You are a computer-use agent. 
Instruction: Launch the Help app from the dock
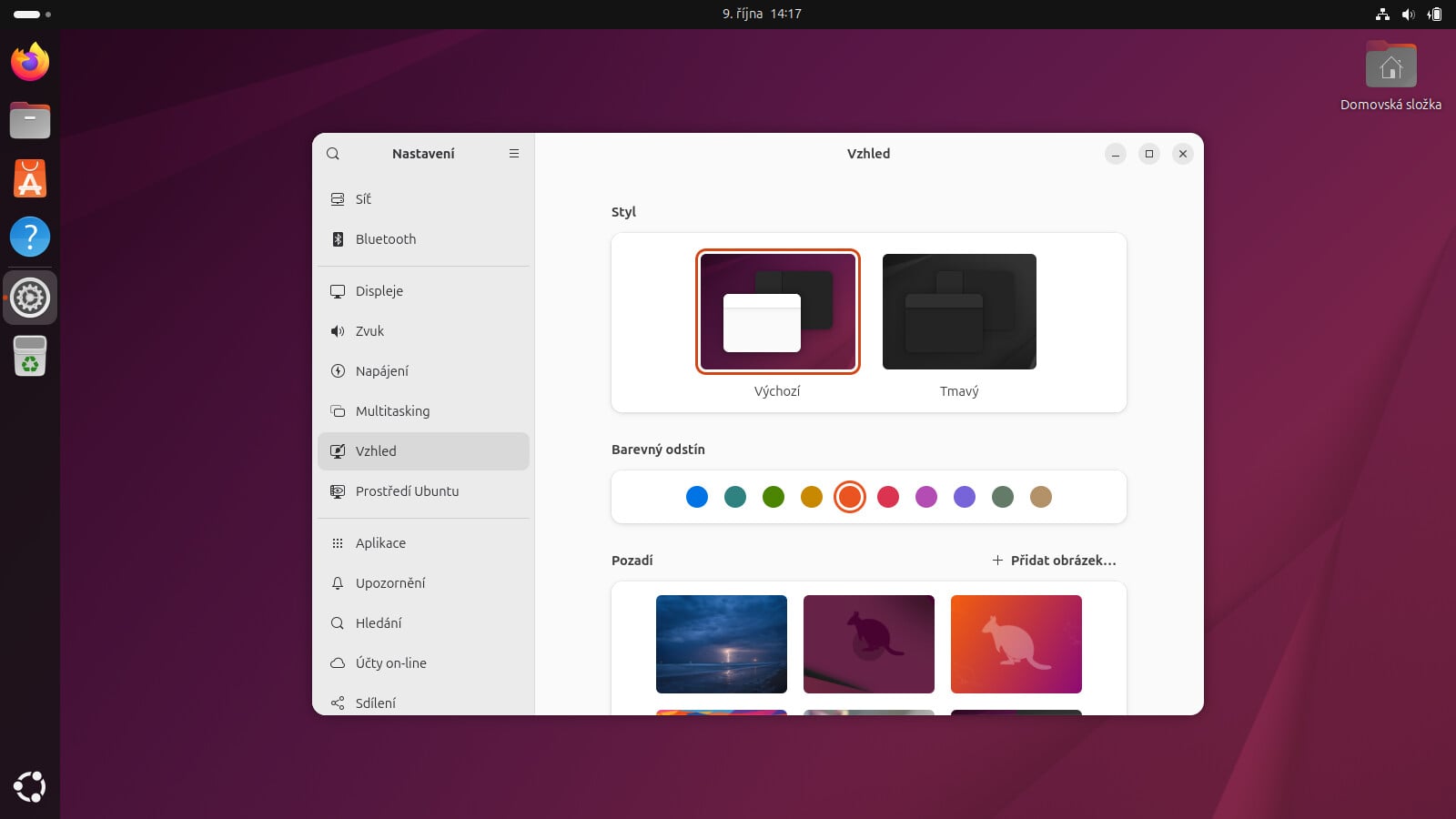pos(30,237)
